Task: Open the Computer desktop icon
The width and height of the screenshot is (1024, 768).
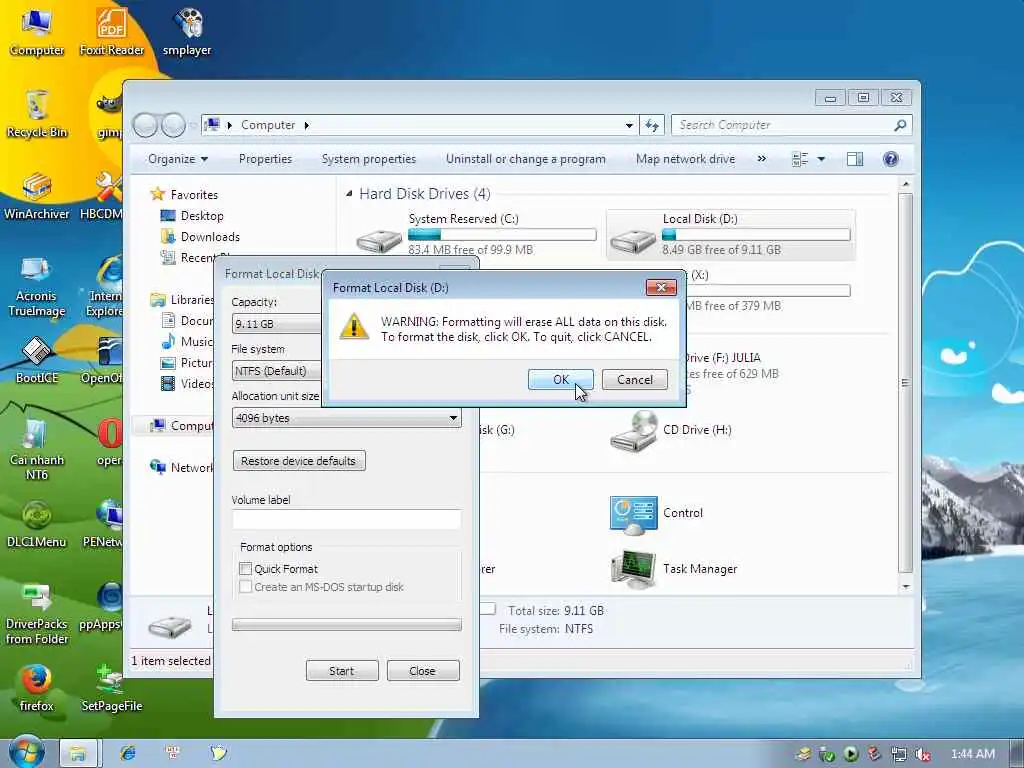Action: (37, 31)
